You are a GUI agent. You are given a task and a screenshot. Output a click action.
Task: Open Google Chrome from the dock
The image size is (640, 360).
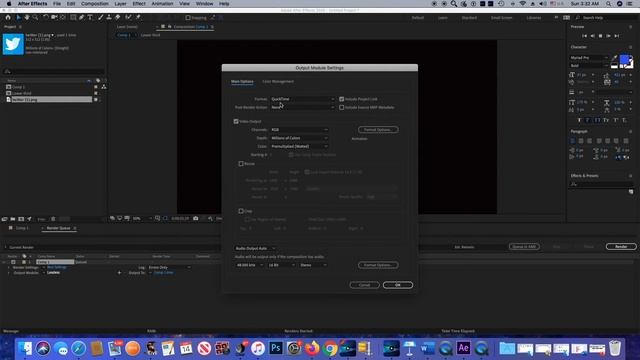(x=330, y=348)
